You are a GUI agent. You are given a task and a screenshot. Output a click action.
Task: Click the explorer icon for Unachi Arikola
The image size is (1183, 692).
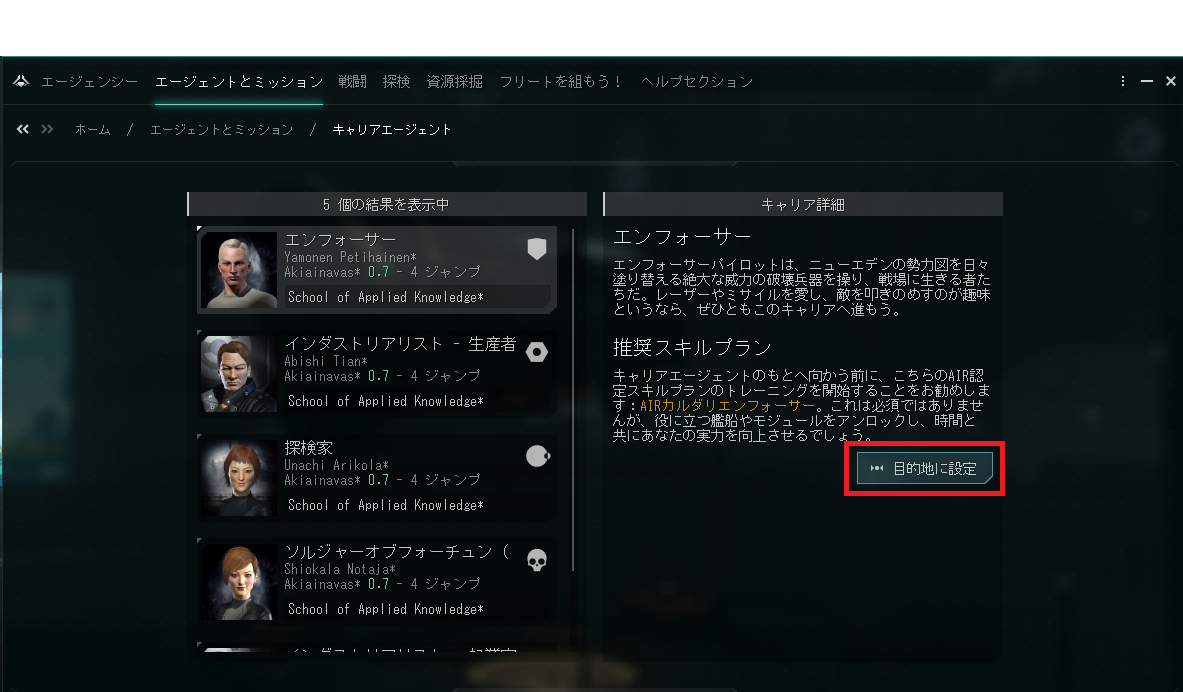[x=537, y=456]
